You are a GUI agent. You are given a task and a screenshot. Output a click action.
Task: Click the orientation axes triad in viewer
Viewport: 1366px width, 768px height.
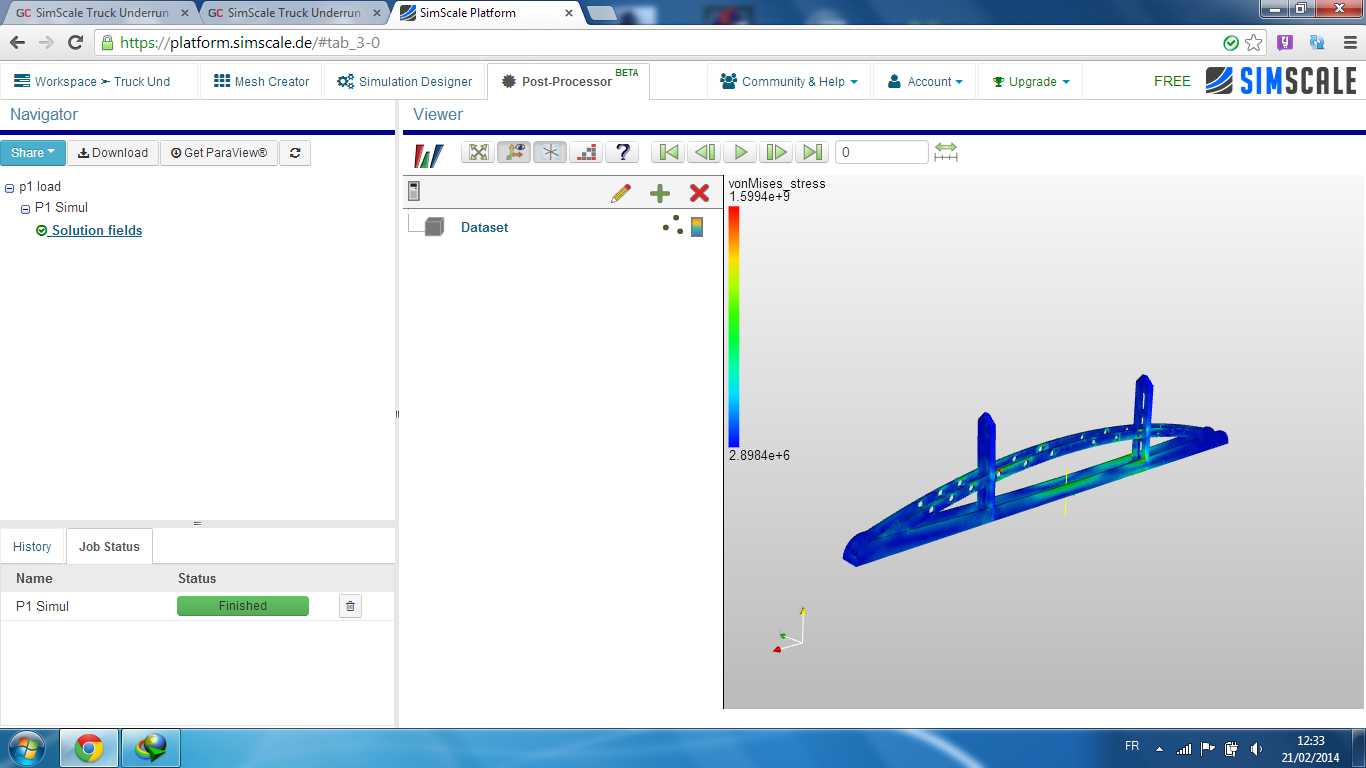(x=789, y=631)
